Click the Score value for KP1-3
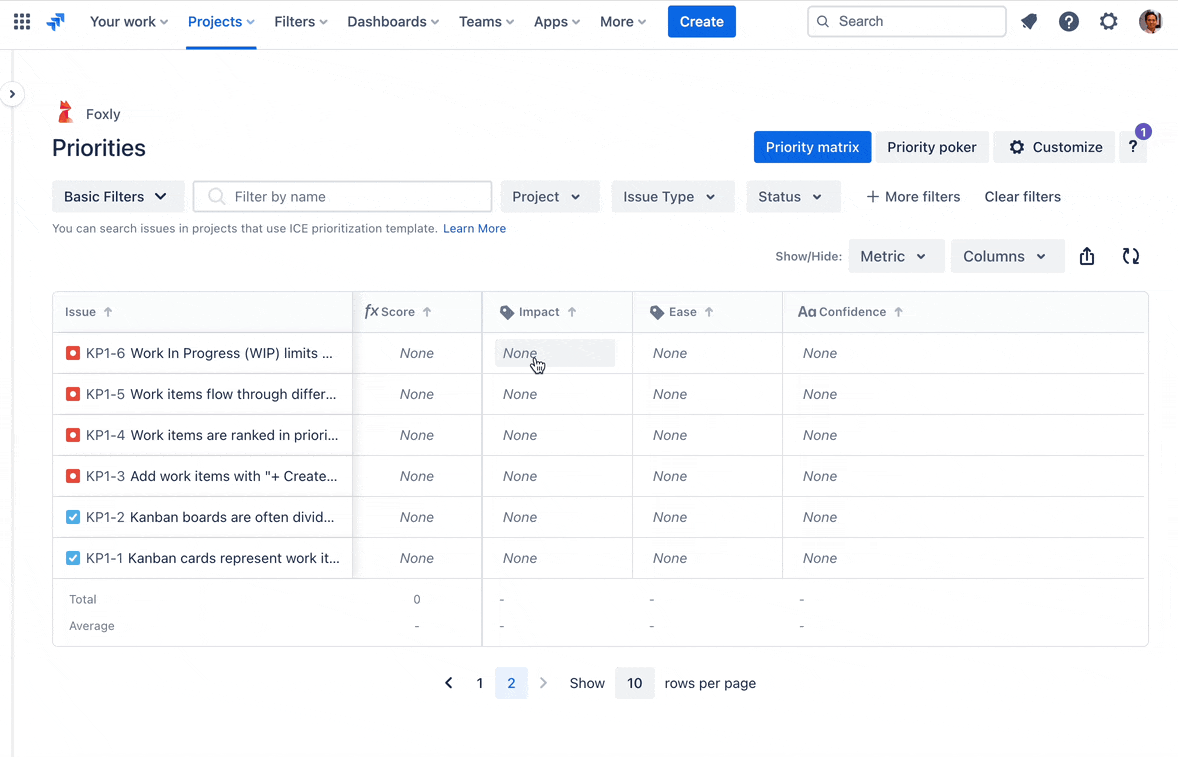Image resolution: width=1178 pixels, height=757 pixels. (417, 476)
